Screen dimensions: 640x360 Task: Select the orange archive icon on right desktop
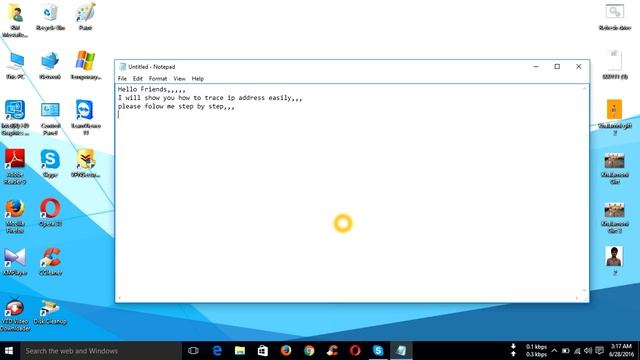[x=614, y=117]
